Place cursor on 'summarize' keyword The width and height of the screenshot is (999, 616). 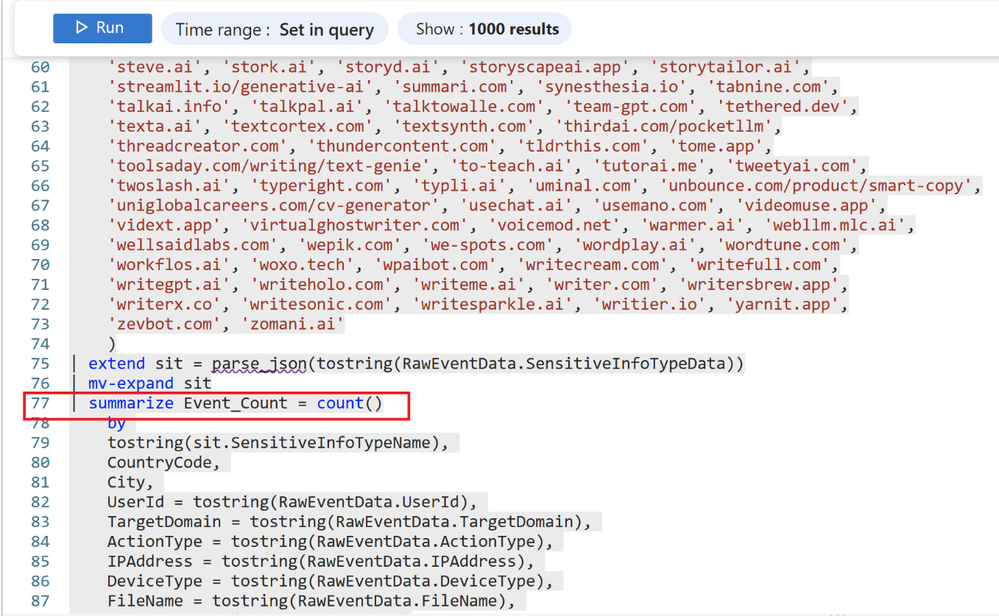coord(131,403)
